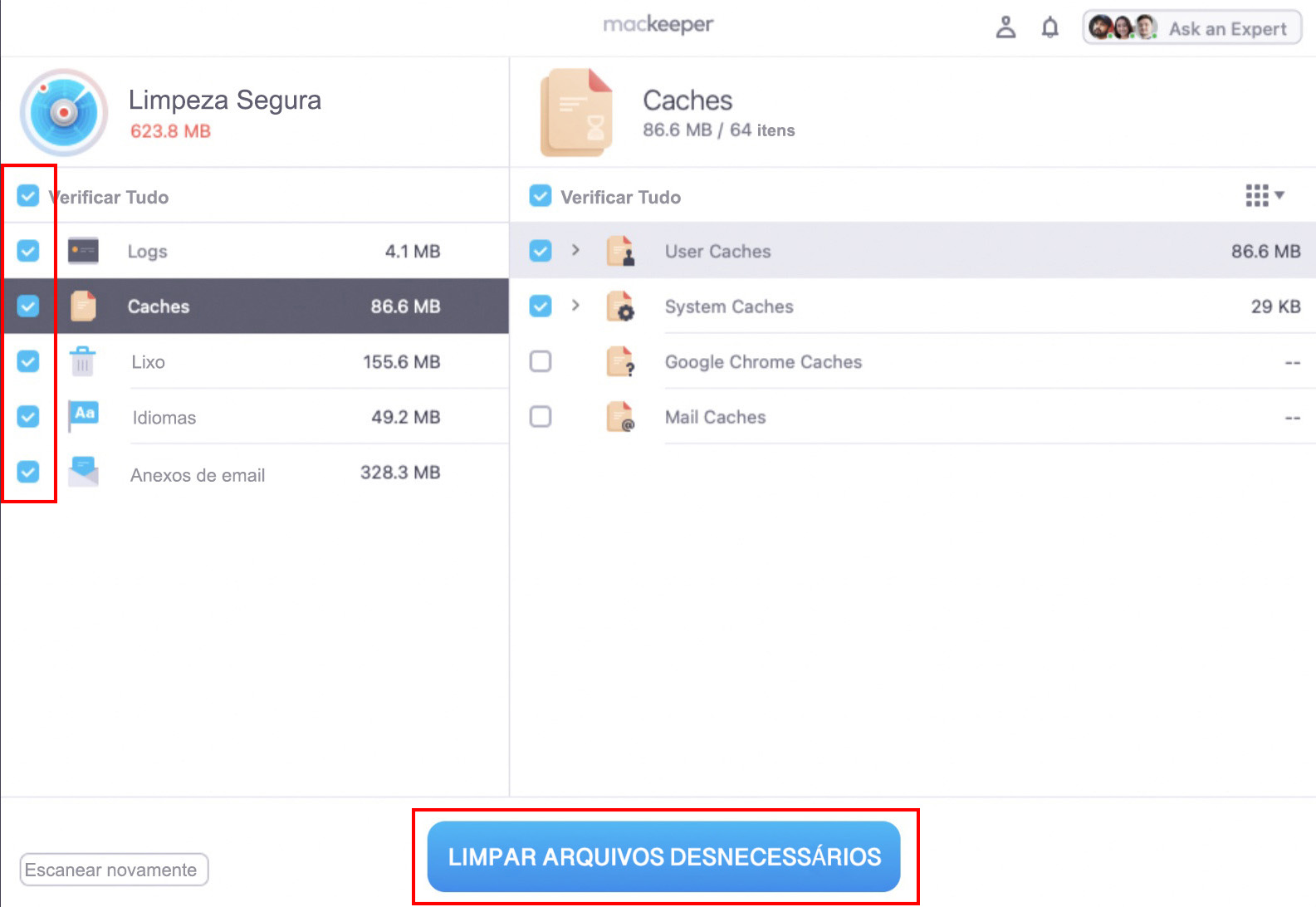Click the 623.8 MB total size text
1316x907 pixels.
pyautogui.click(x=170, y=131)
